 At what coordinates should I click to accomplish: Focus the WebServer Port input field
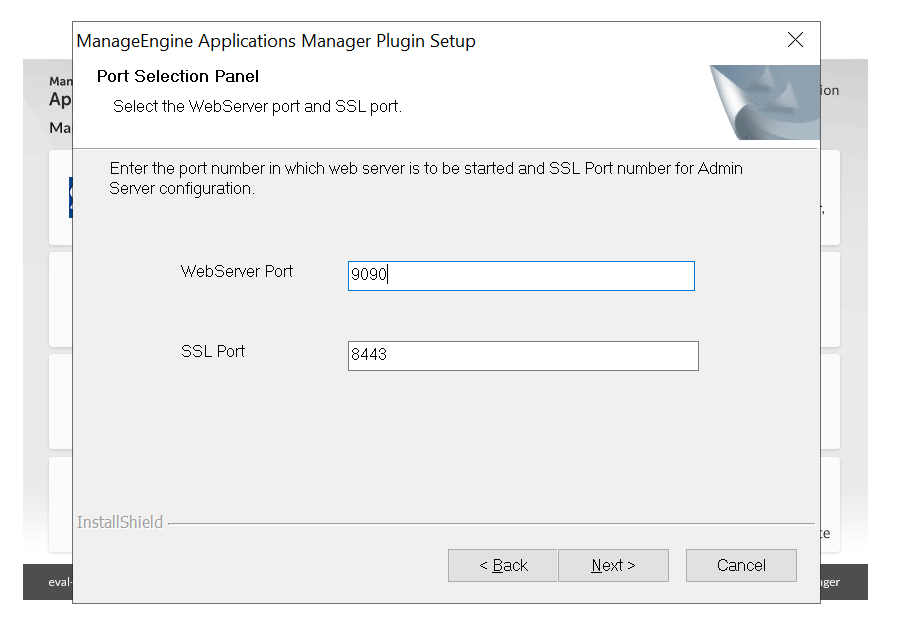[x=520, y=276]
